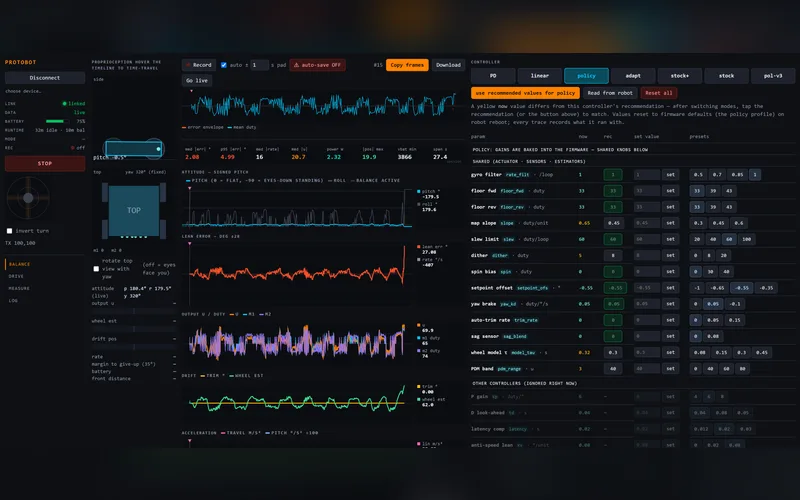Focus the setpoint offset set value field

(x=647, y=288)
